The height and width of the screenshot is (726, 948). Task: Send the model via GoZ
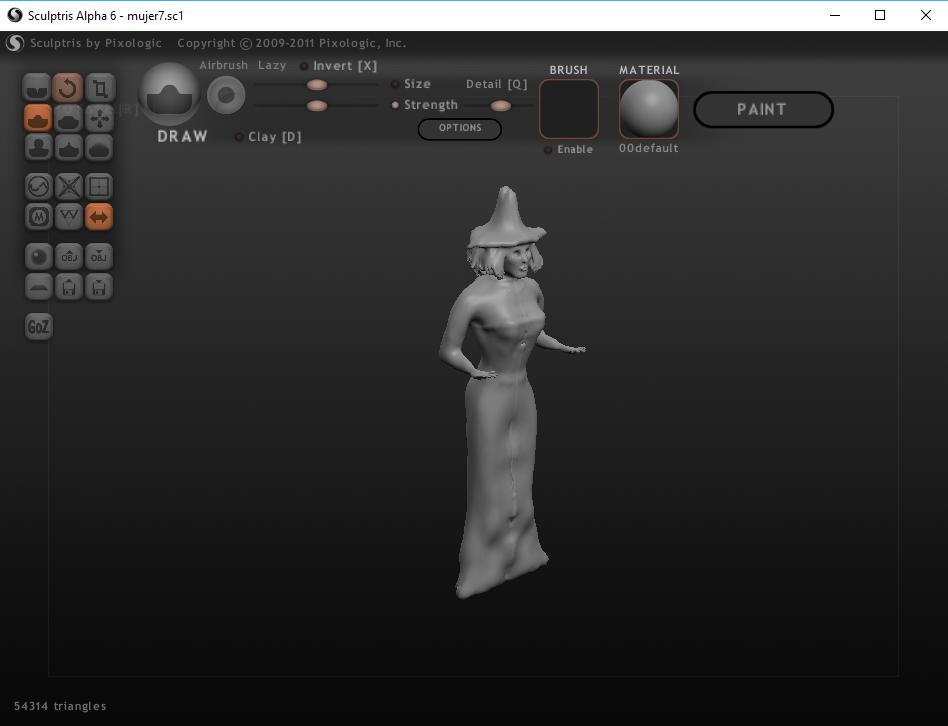39,326
